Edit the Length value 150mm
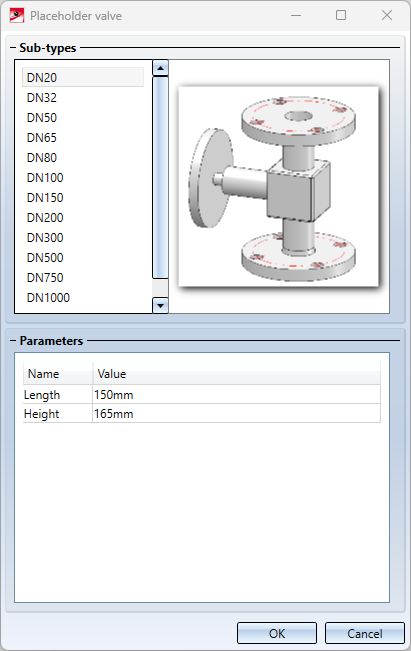Viewport: 411px width, 651px height. 236,394
